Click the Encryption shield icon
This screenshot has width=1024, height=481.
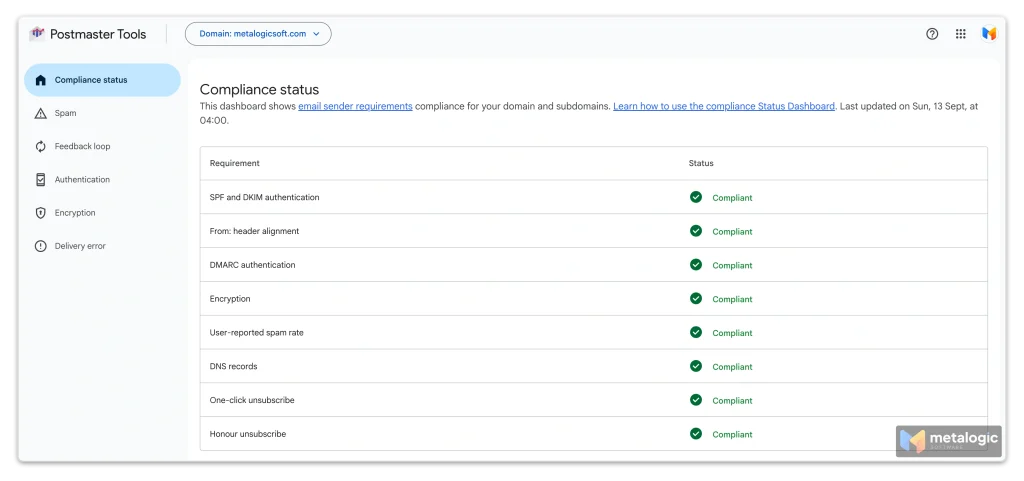tap(40, 213)
